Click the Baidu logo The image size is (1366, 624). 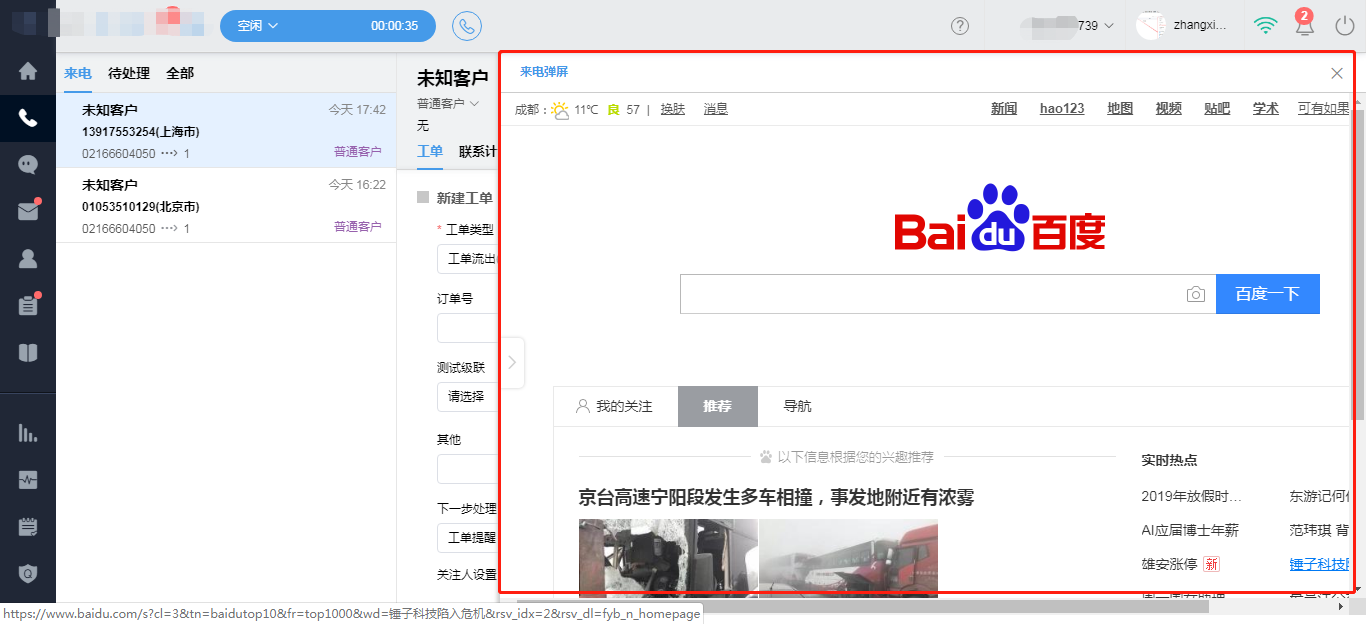pyautogui.click(x=1000, y=218)
